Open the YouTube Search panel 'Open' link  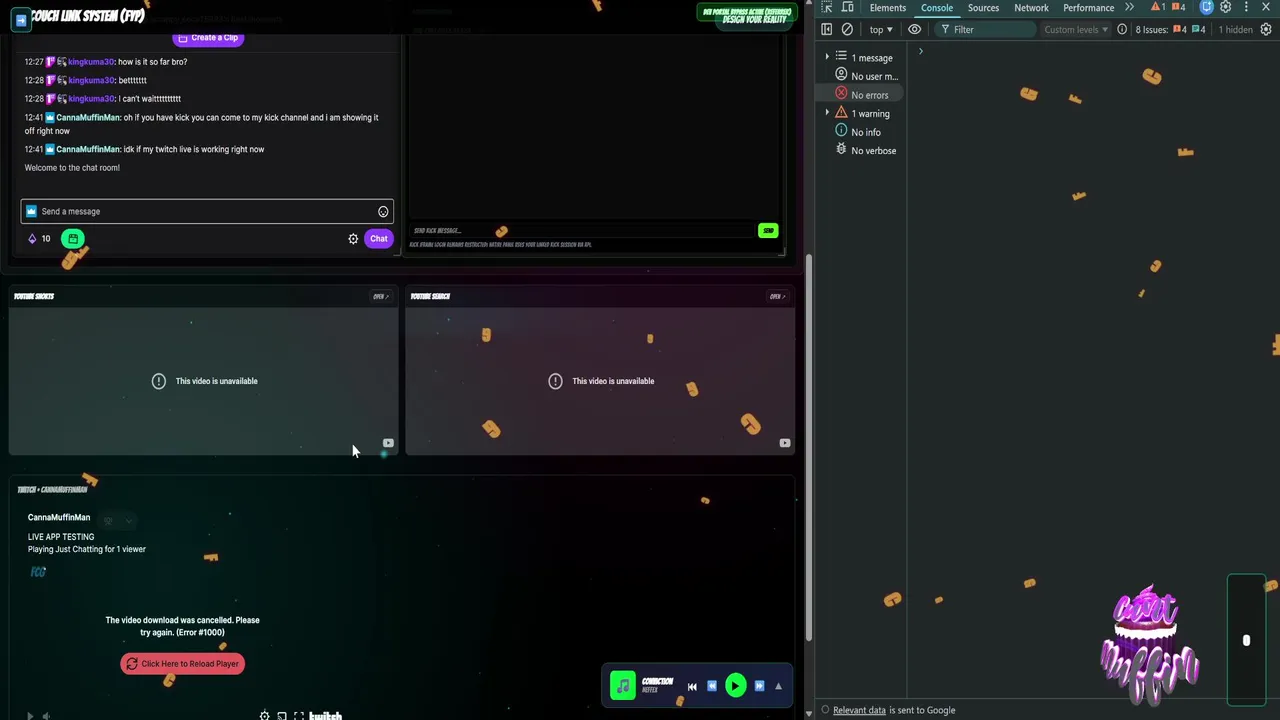click(x=776, y=297)
